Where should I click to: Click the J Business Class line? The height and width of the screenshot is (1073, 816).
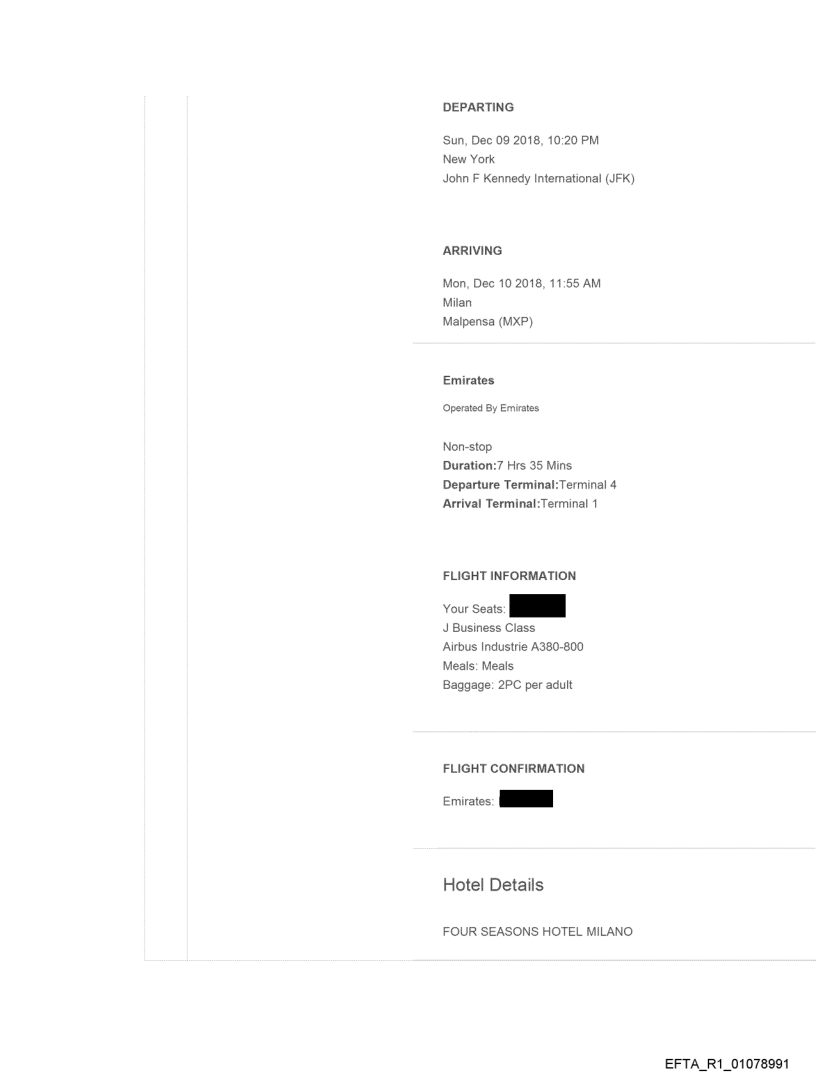(x=488, y=628)
